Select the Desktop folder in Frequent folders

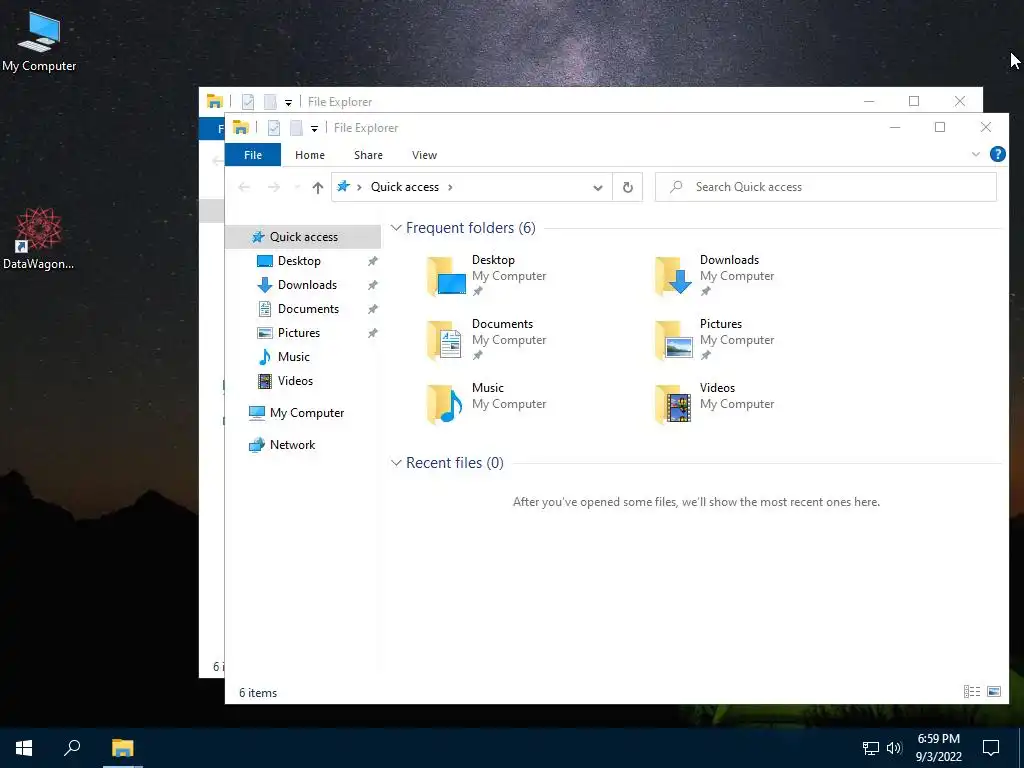[x=486, y=275]
